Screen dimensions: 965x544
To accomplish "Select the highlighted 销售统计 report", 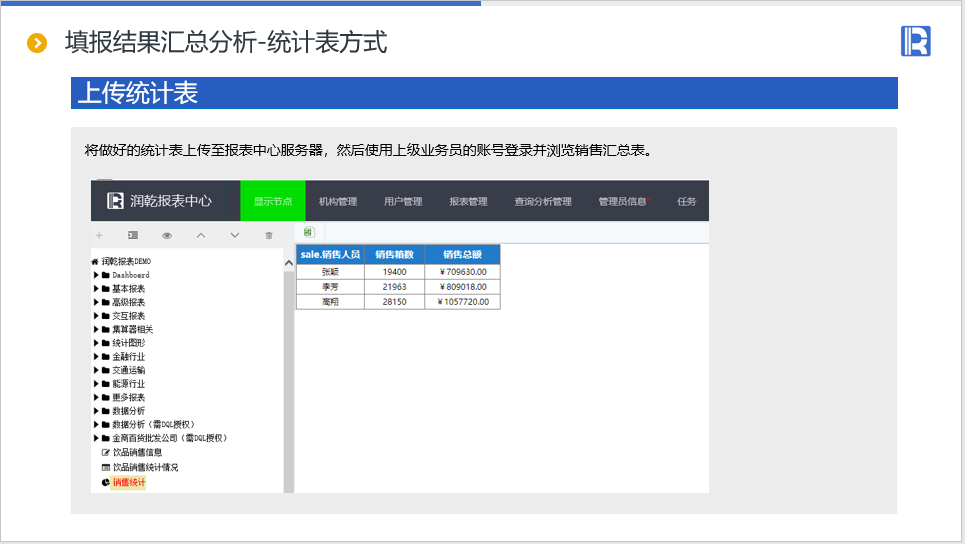I will [129, 482].
